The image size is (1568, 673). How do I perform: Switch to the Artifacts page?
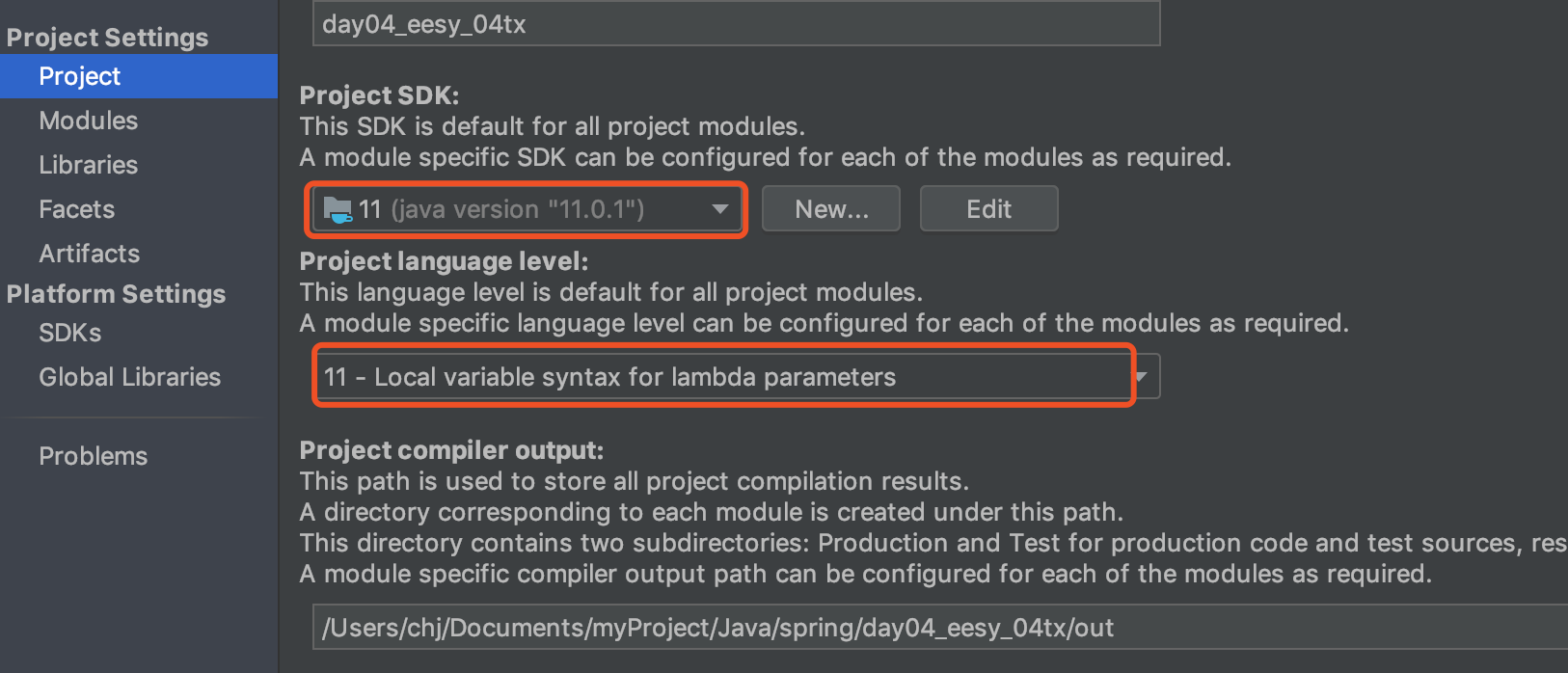pyautogui.click(x=90, y=254)
